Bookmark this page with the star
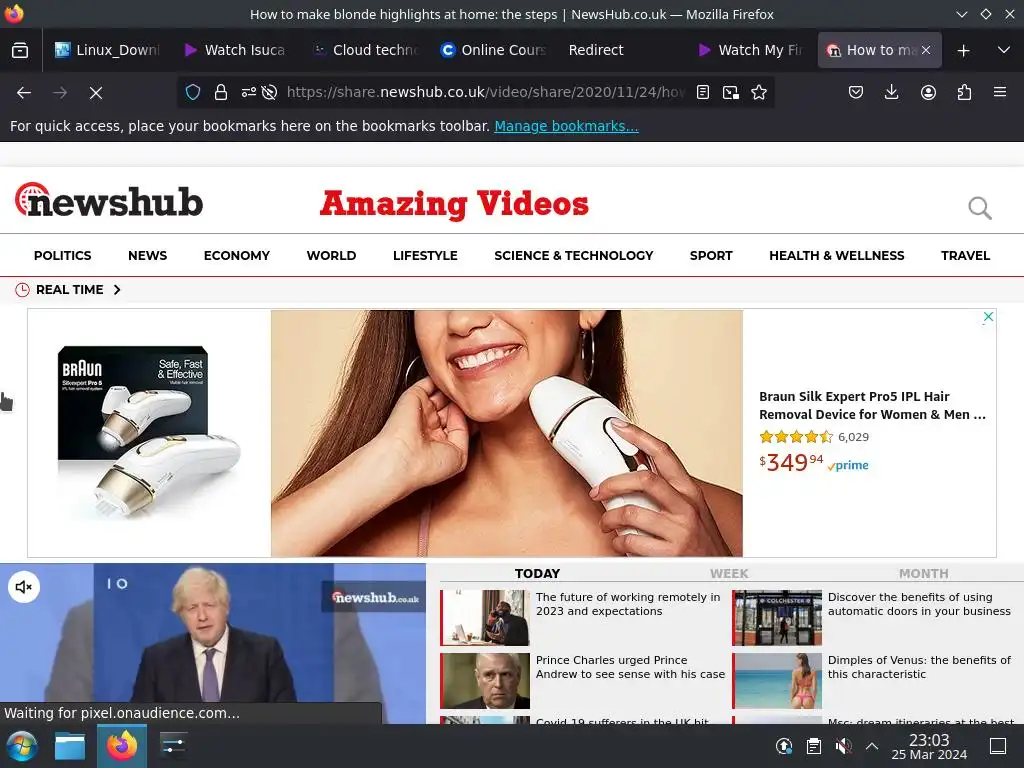Image resolution: width=1024 pixels, height=768 pixels. tap(759, 92)
